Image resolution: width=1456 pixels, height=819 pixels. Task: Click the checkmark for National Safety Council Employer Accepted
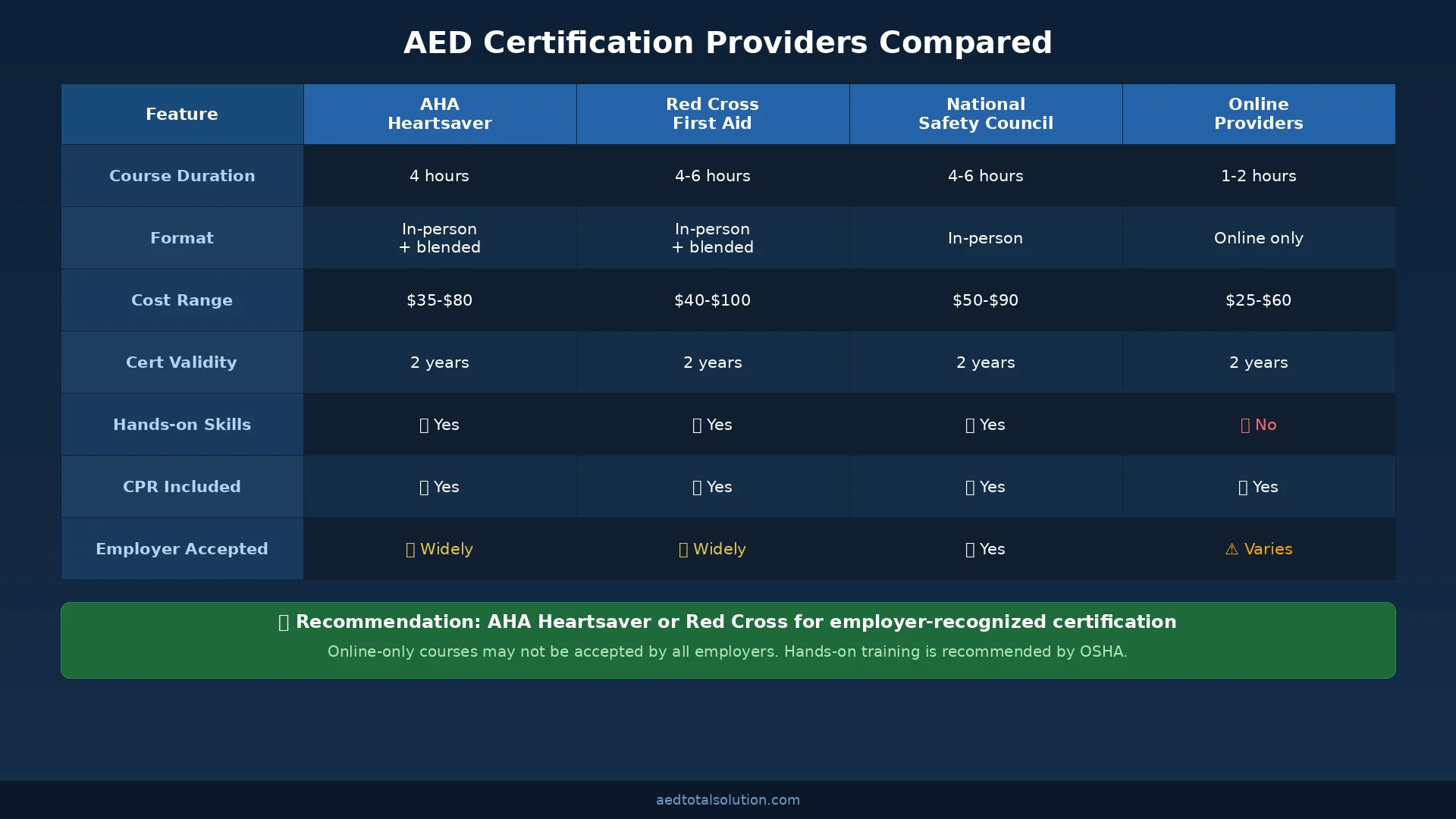point(970,549)
